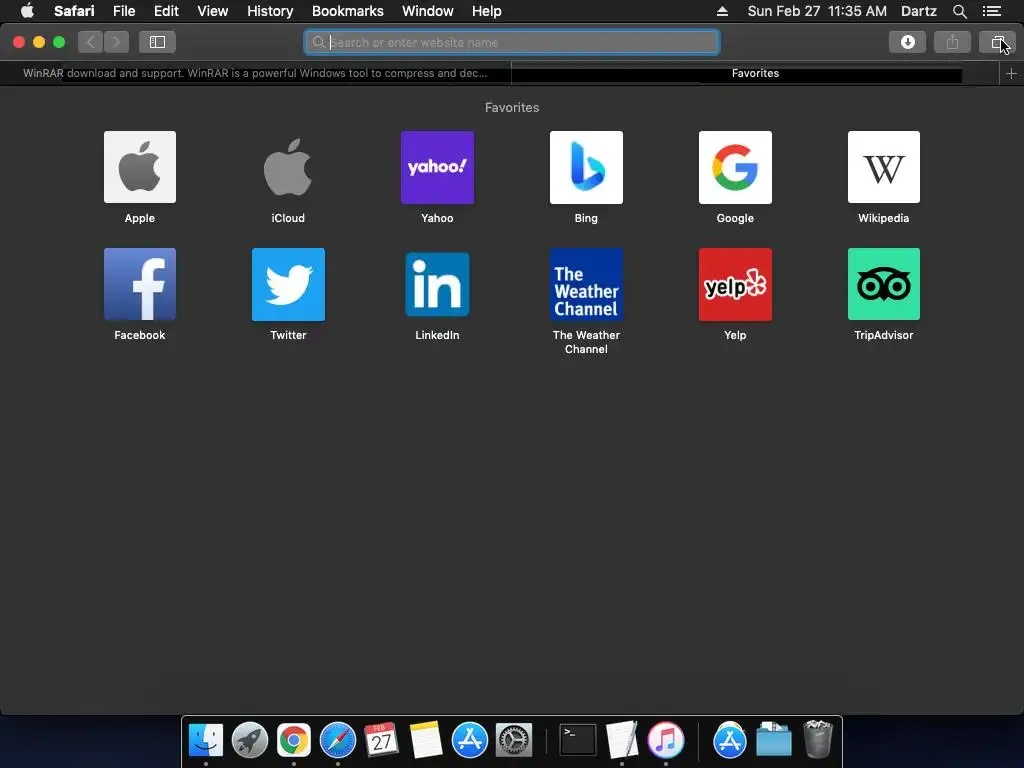1024x768 pixels.
Task: Open the History menu
Action: click(x=270, y=11)
